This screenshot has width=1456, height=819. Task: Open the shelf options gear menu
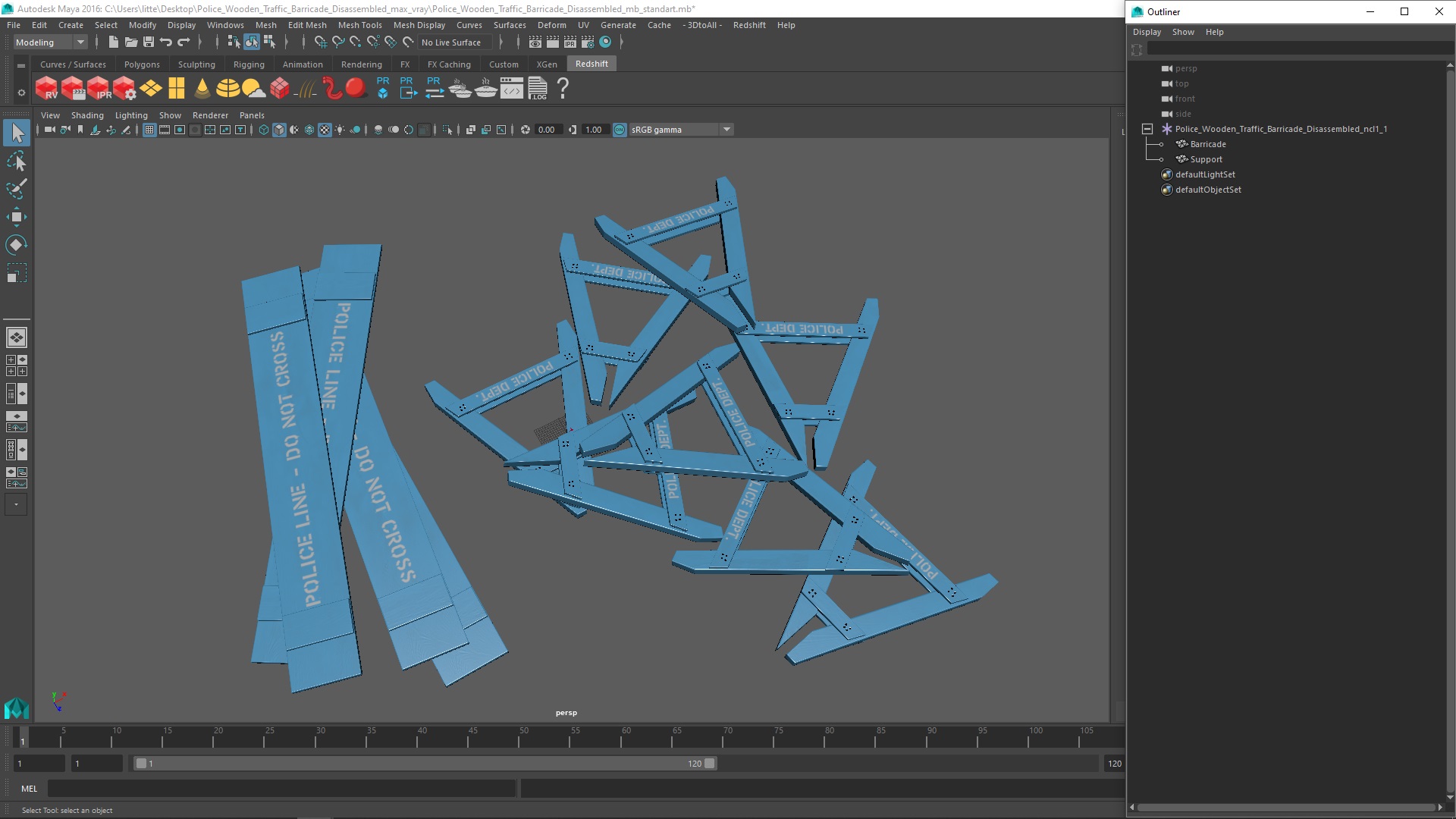[21, 93]
